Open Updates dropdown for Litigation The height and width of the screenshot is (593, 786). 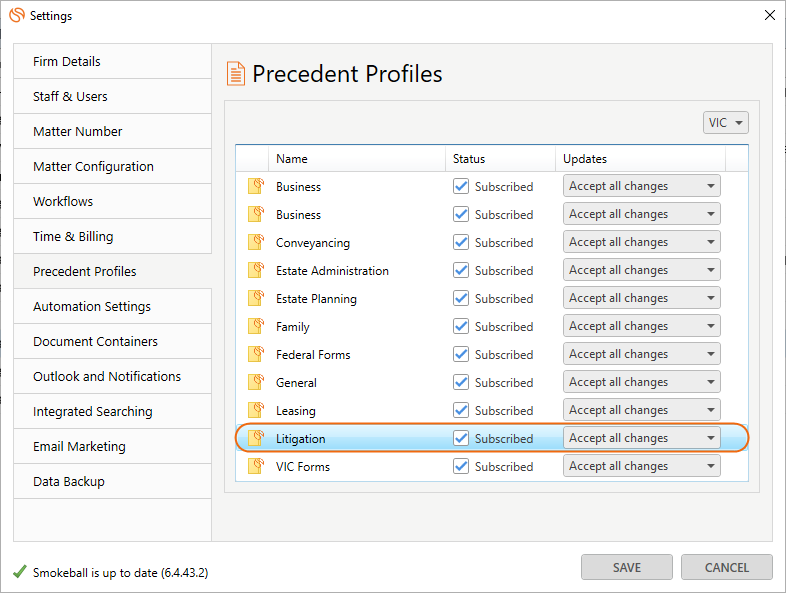[x=642, y=438]
